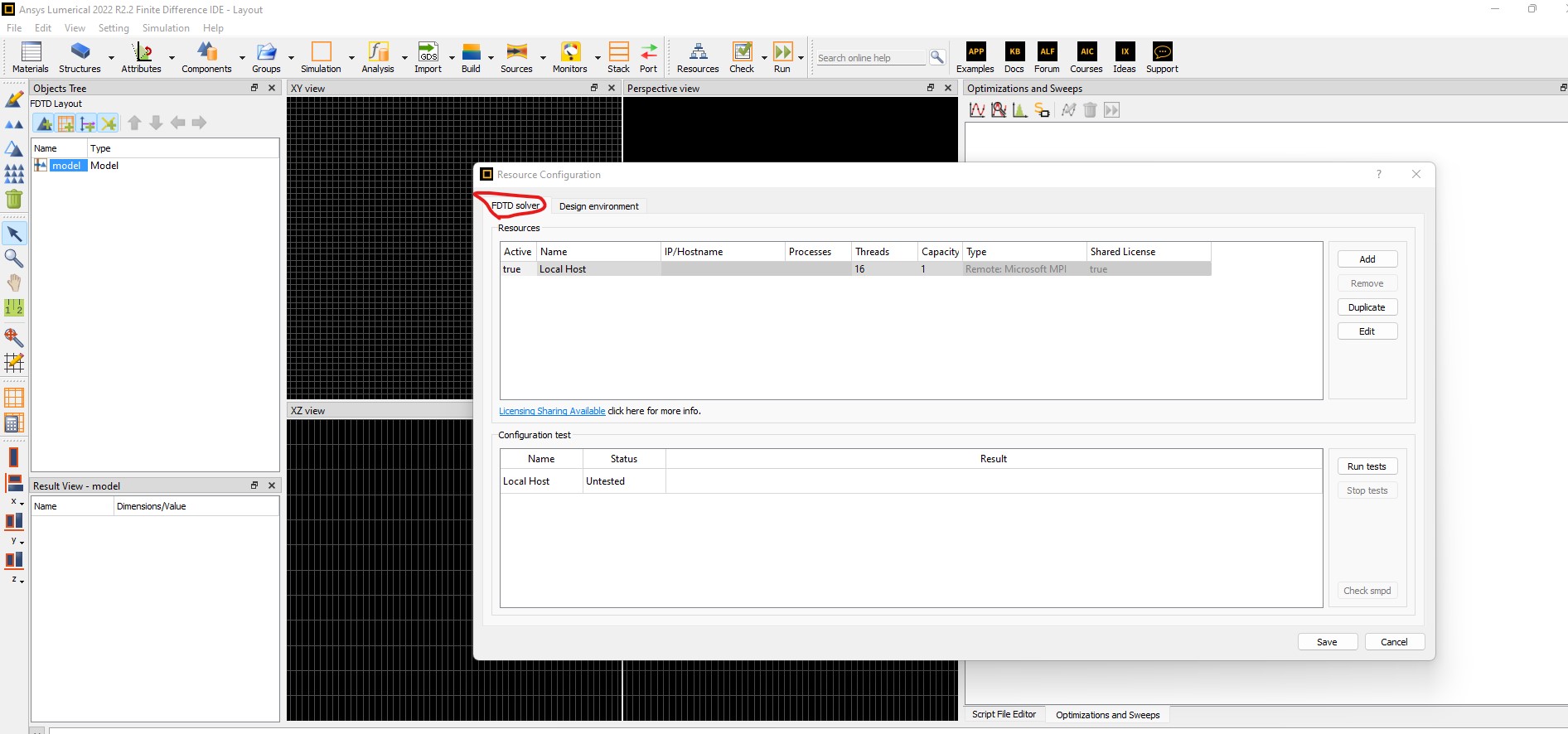
Task: Click the Run tests button
Action: point(1367,466)
